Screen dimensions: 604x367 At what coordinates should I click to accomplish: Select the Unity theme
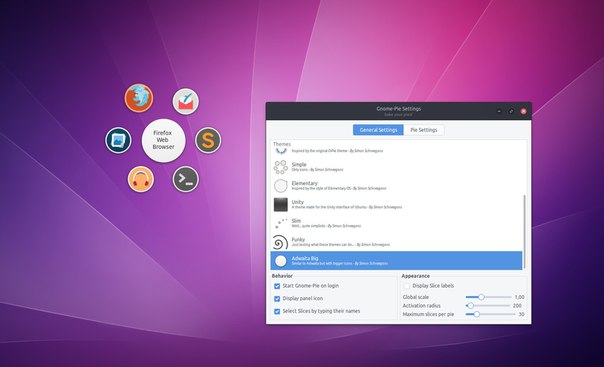(397, 204)
